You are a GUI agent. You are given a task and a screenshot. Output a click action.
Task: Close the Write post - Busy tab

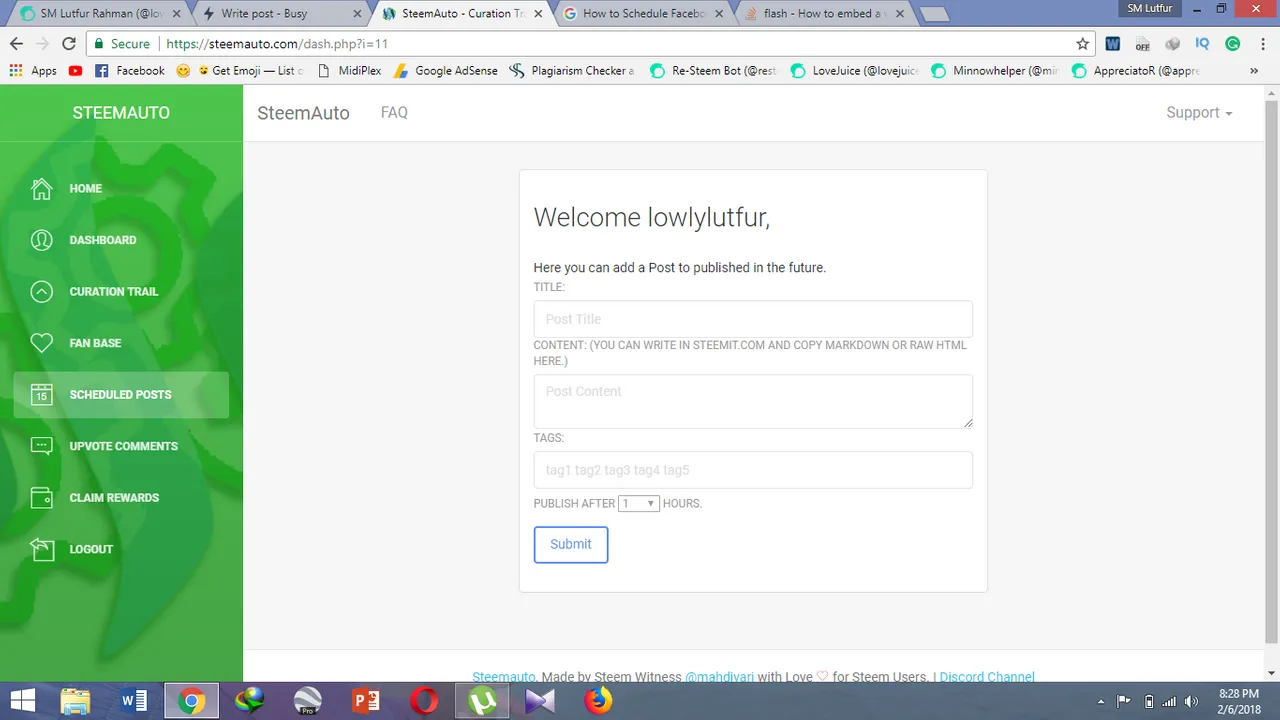pos(358,14)
